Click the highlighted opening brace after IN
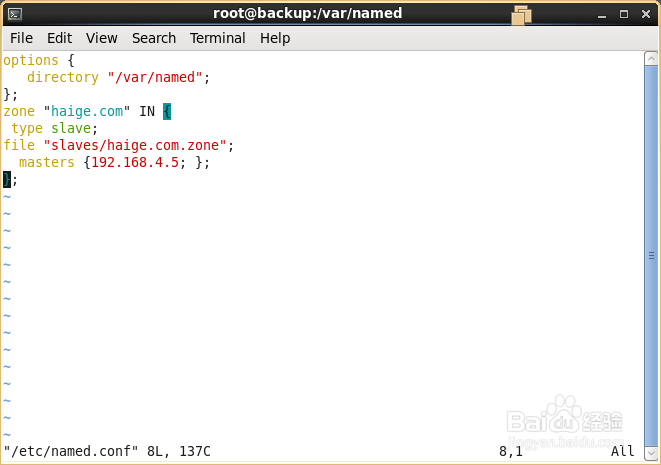Image resolution: width=661 pixels, height=465 pixels. [167, 111]
